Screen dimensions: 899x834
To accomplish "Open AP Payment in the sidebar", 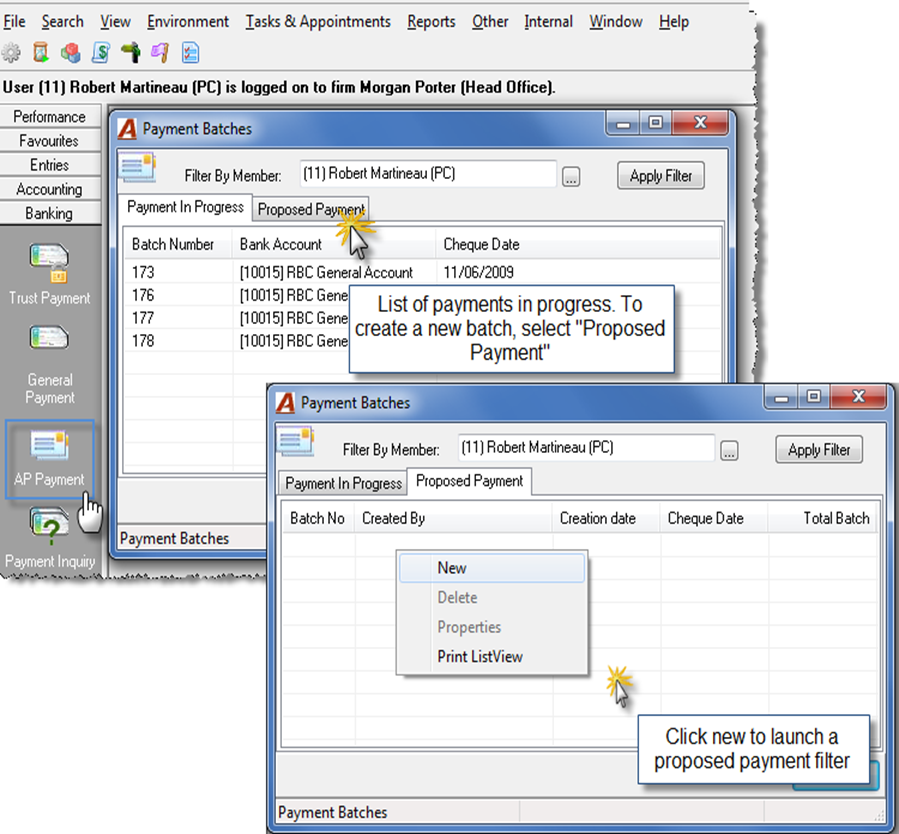I will 49,460.
